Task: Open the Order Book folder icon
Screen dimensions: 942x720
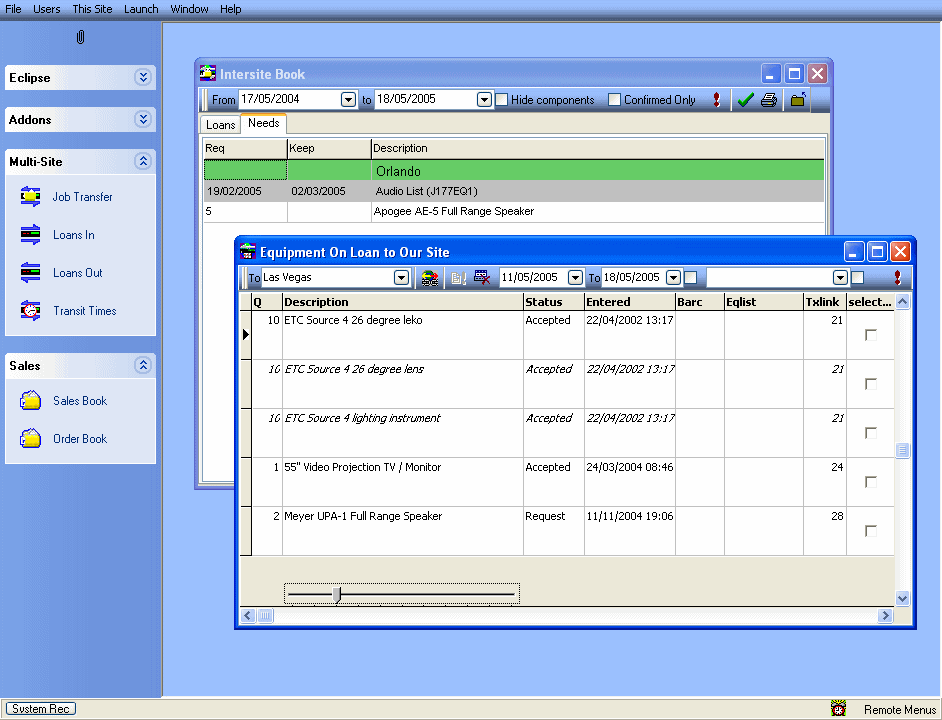Action: point(31,438)
